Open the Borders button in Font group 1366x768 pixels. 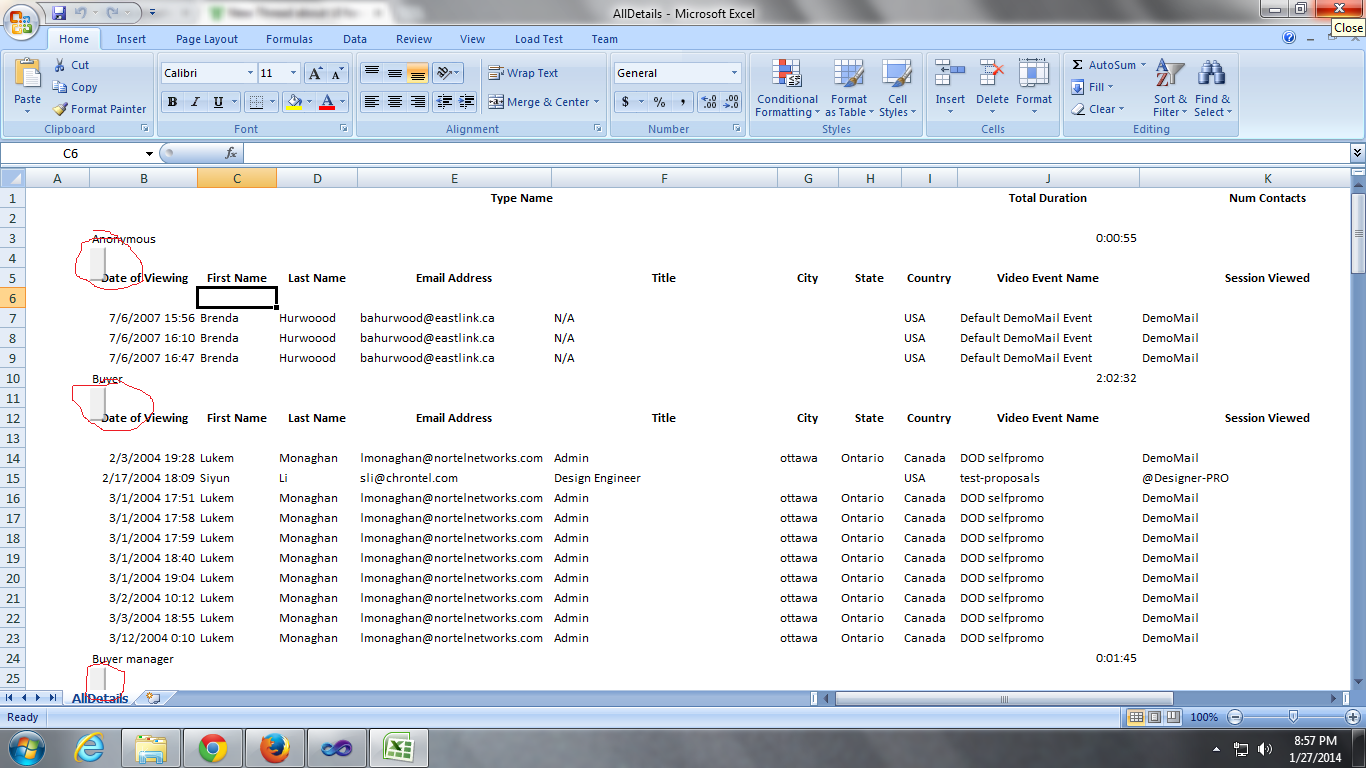click(256, 102)
